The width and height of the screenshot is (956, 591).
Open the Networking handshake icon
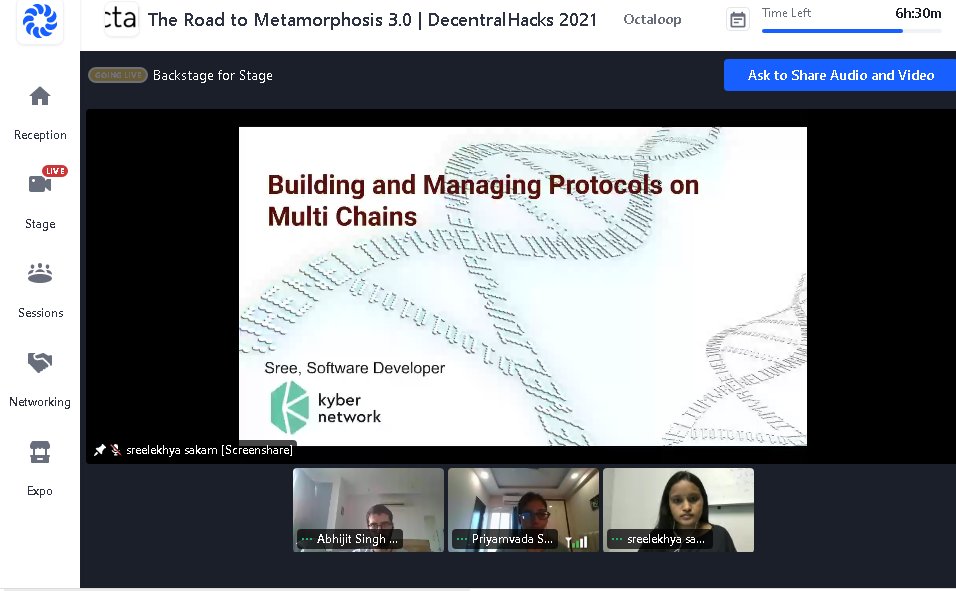pyautogui.click(x=40, y=362)
